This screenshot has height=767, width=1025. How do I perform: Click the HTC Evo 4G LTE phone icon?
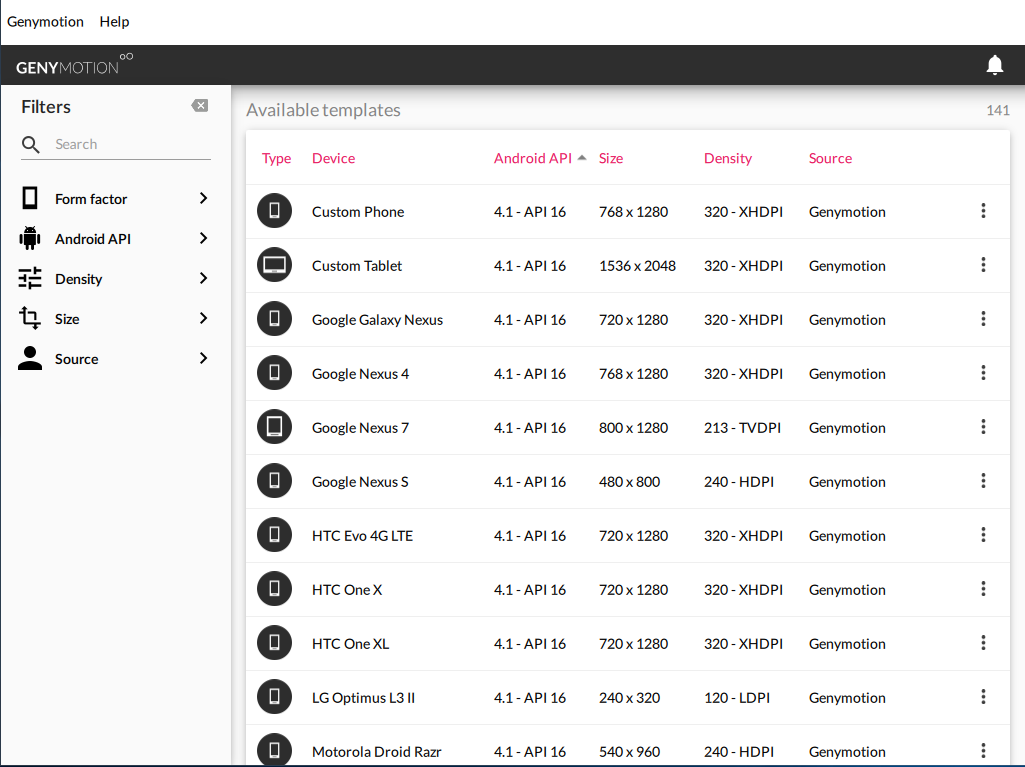coord(275,535)
